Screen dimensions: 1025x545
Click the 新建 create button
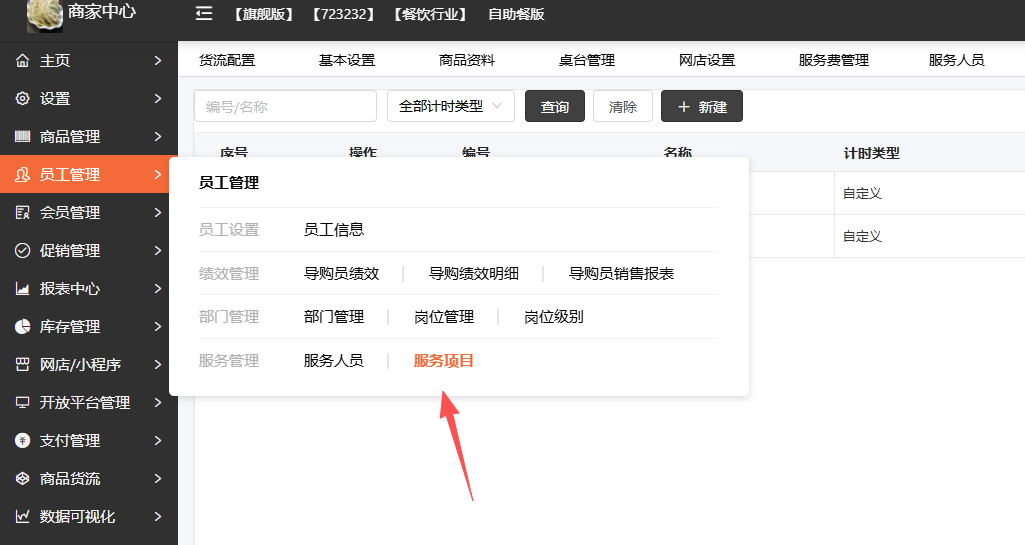click(x=701, y=106)
